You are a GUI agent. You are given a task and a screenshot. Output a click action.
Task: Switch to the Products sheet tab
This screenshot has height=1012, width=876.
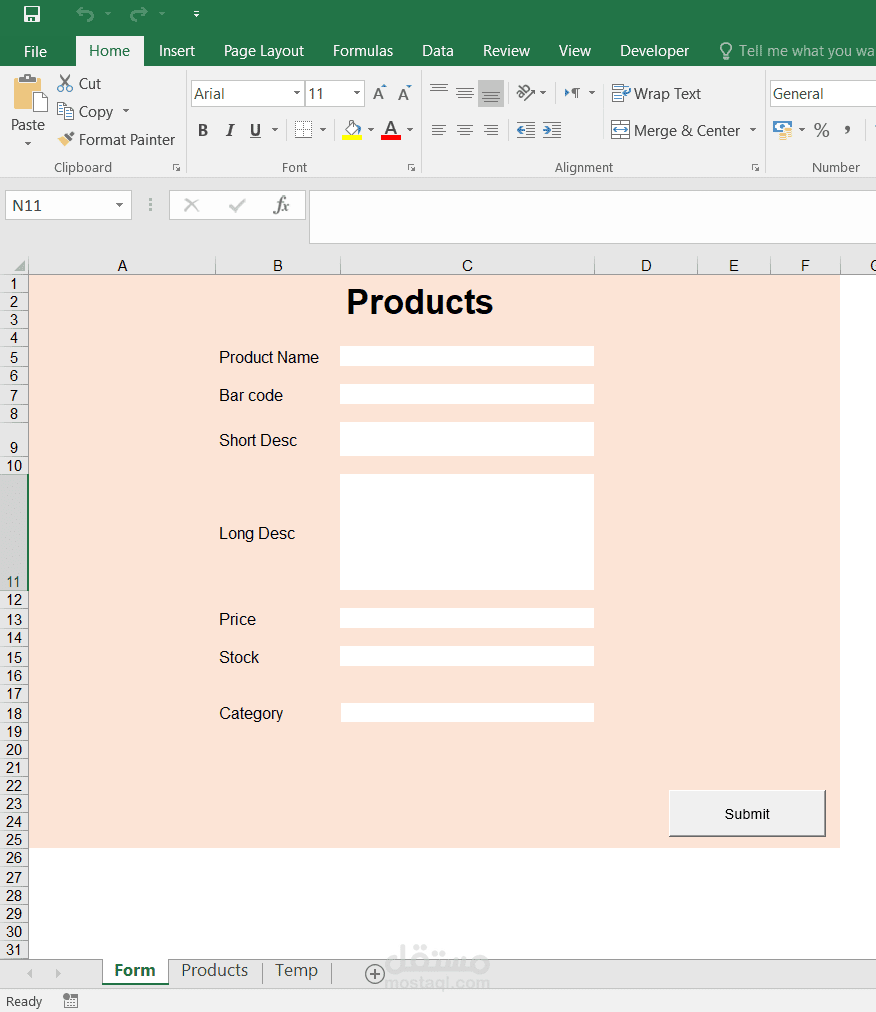[x=214, y=970]
